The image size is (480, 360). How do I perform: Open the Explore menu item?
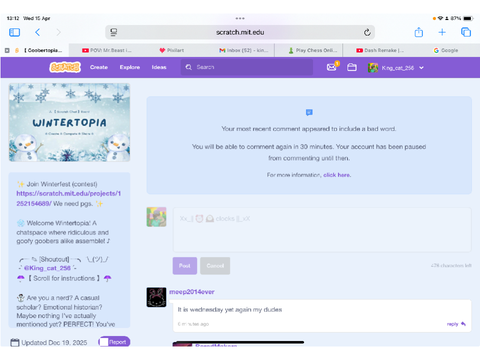click(x=130, y=67)
